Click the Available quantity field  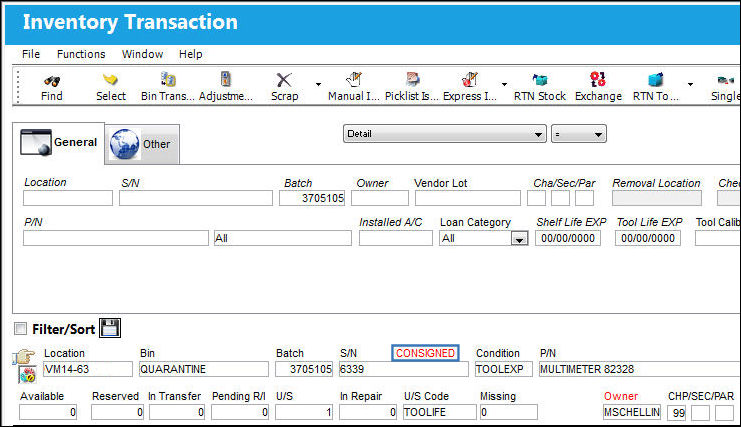[48, 412]
